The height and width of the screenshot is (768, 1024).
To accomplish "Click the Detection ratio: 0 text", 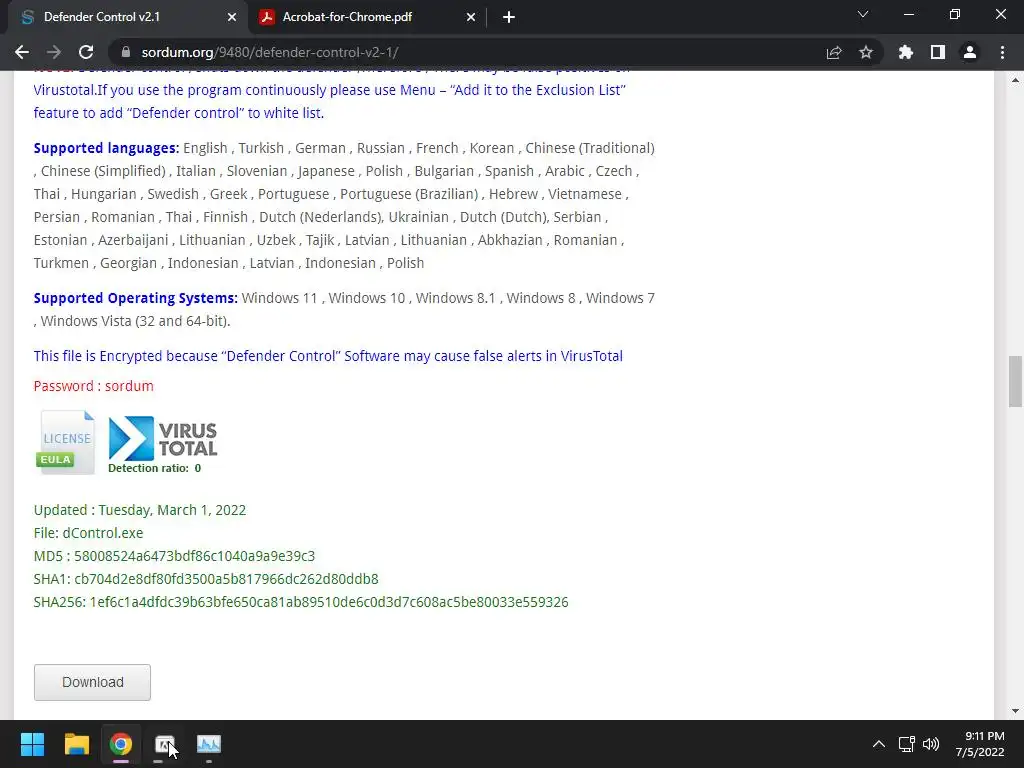I will tap(154, 468).
